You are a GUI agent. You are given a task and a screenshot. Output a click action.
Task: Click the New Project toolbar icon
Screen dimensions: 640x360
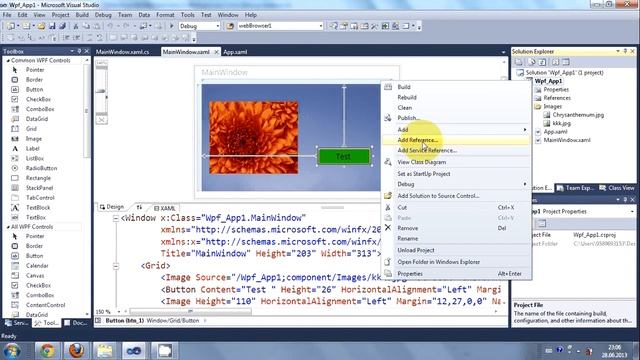click(x=10, y=26)
